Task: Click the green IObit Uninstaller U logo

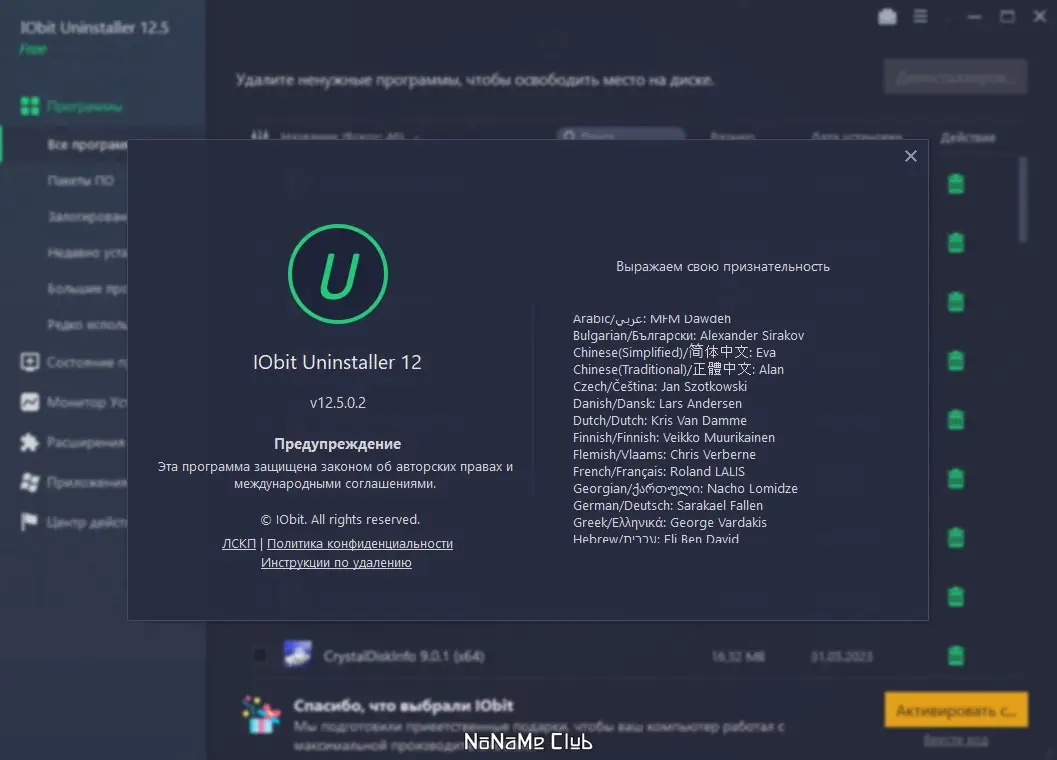Action: [x=338, y=274]
